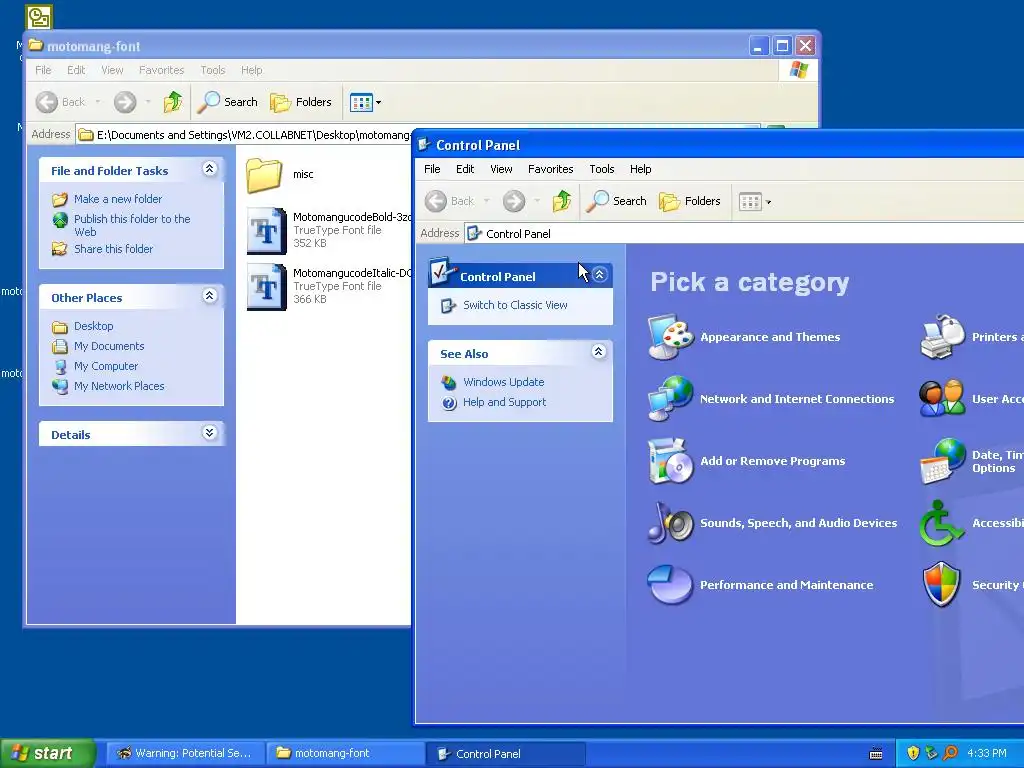Open Back history dropdown in motomang-font window
Image resolution: width=1024 pixels, height=768 pixels.
click(x=98, y=102)
